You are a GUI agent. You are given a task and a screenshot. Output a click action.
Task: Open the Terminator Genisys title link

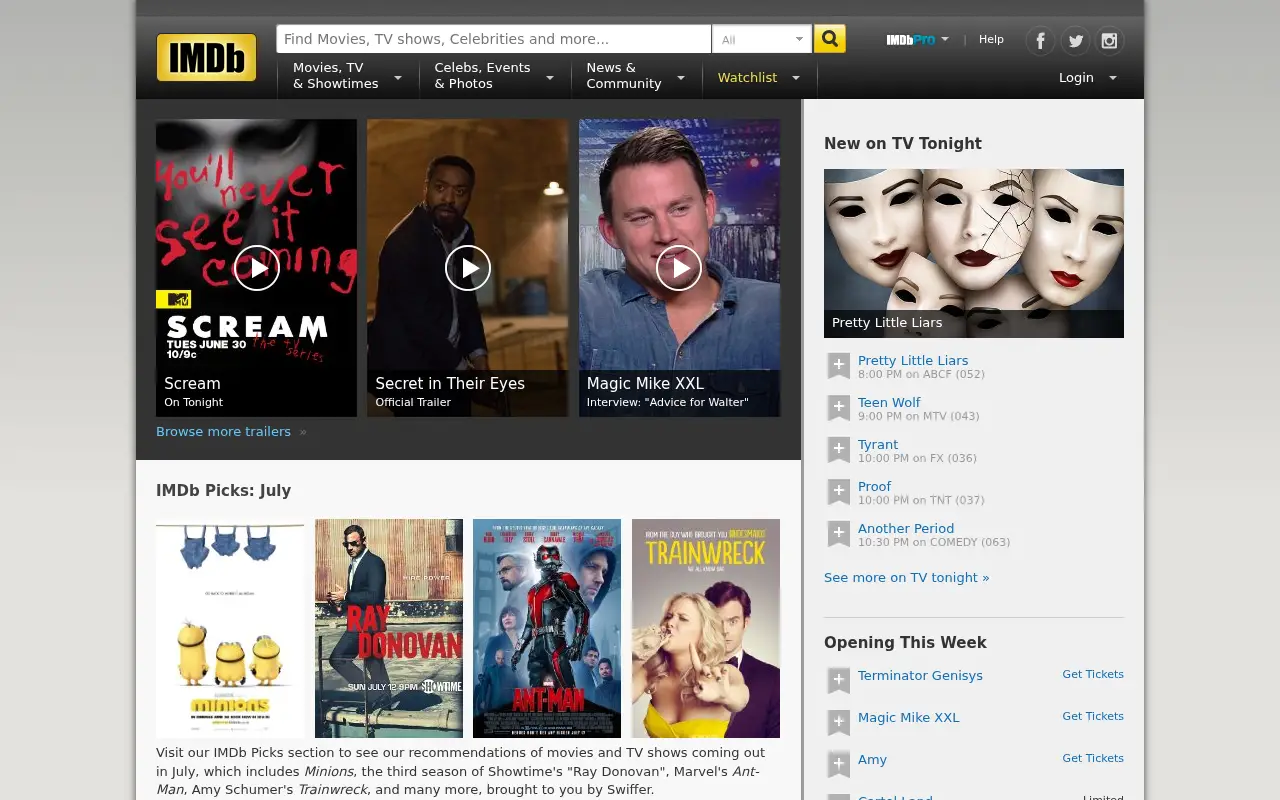pos(920,675)
